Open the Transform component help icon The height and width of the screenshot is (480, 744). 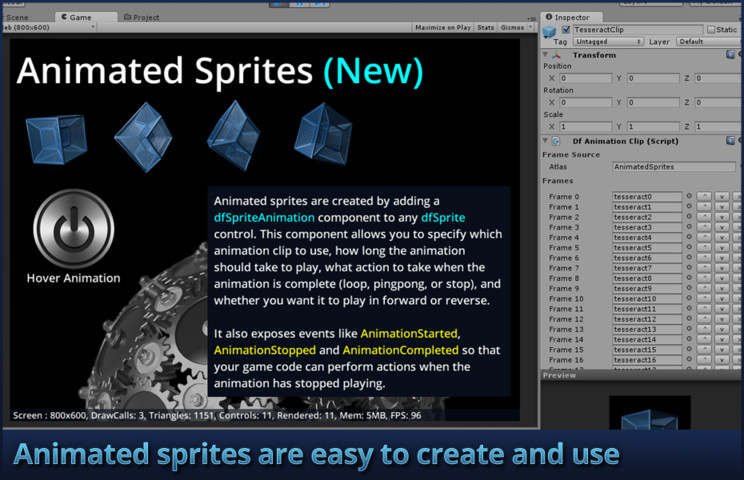[730, 55]
